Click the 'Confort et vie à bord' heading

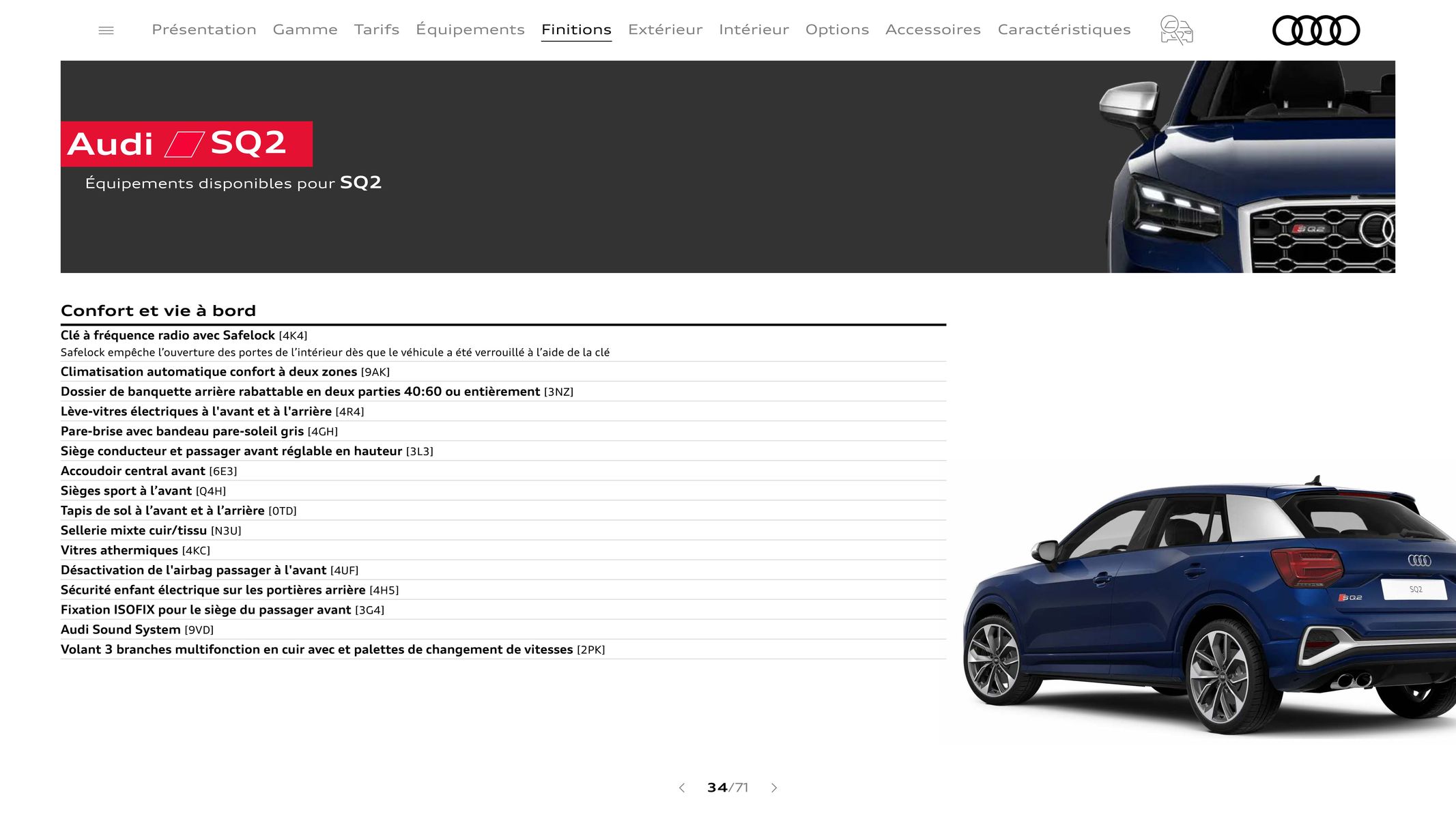click(158, 311)
